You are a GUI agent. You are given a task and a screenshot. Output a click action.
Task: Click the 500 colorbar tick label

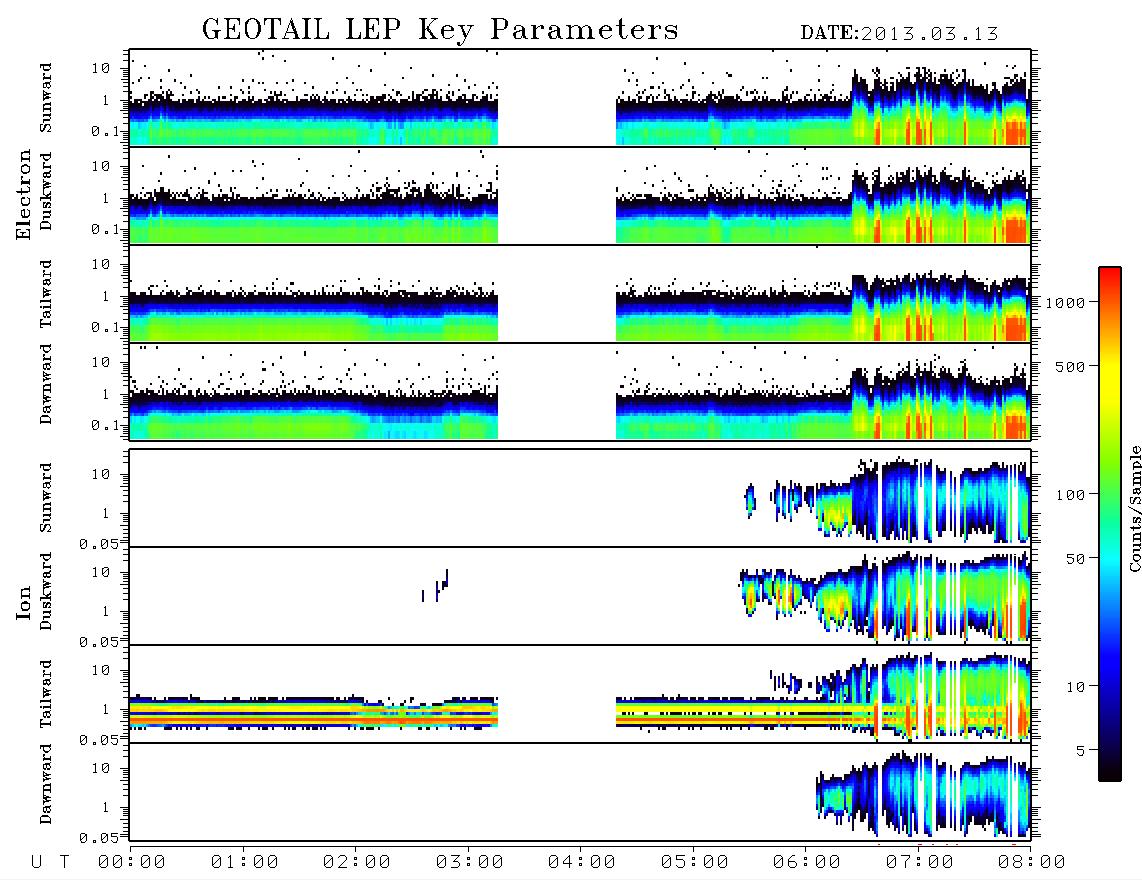pyautogui.click(x=1071, y=366)
